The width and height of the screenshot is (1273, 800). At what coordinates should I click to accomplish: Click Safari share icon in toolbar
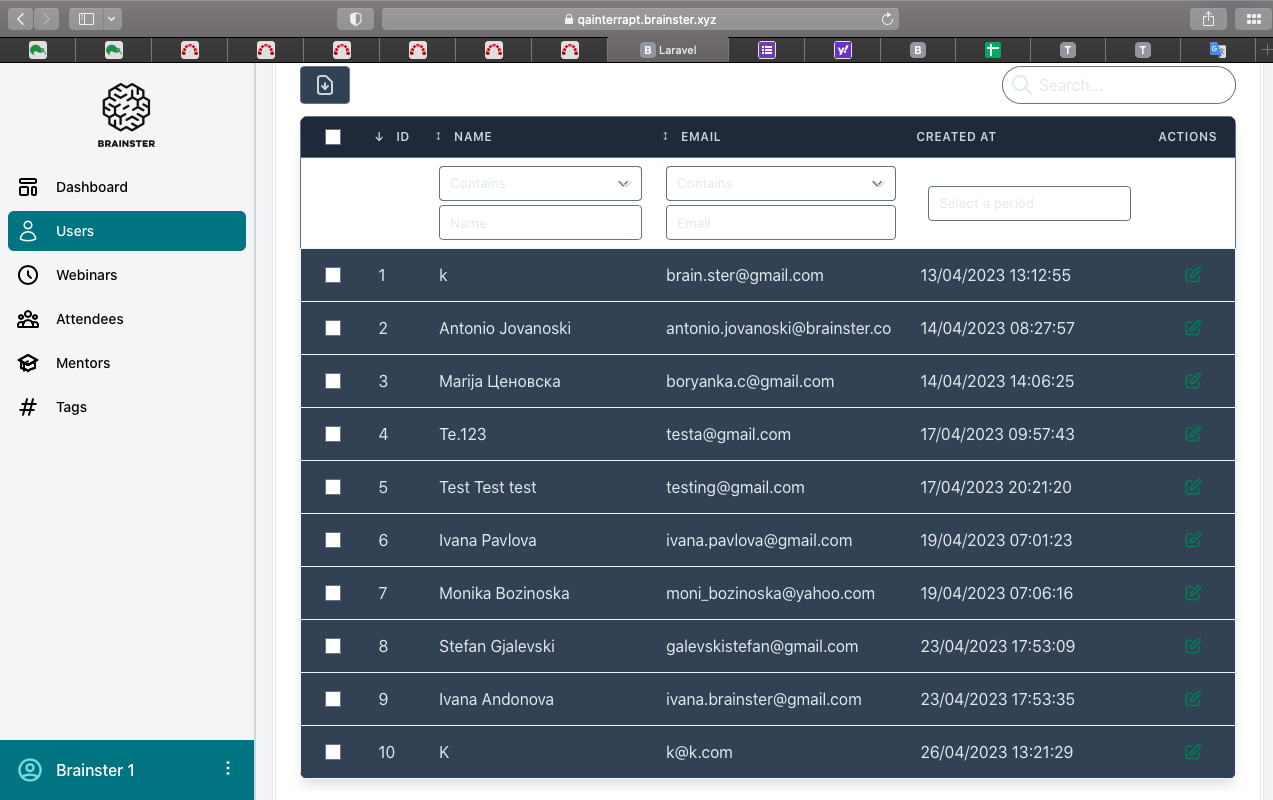(x=1208, y=19)
